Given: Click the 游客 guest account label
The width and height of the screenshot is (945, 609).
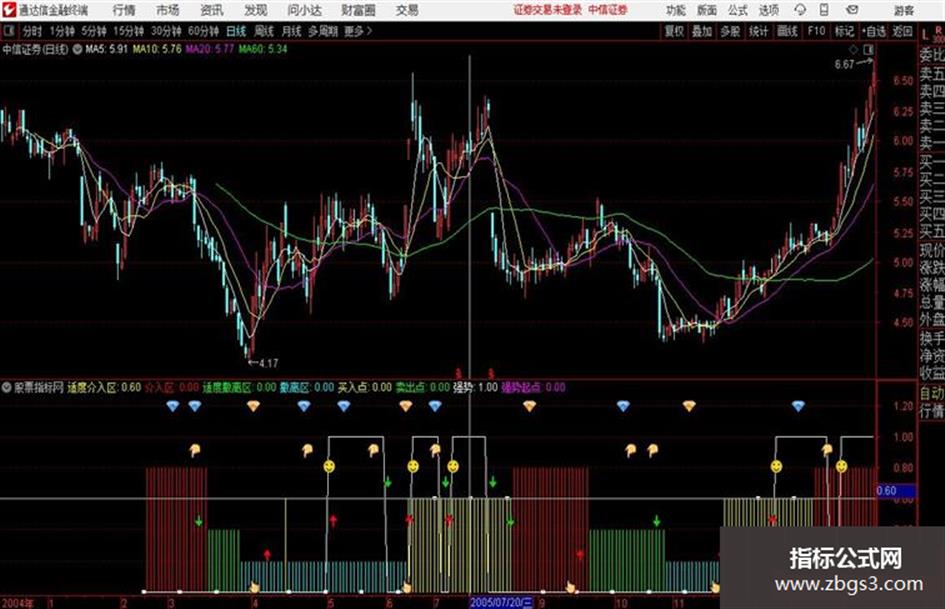Looking at the screenshot, I should 904,10.
